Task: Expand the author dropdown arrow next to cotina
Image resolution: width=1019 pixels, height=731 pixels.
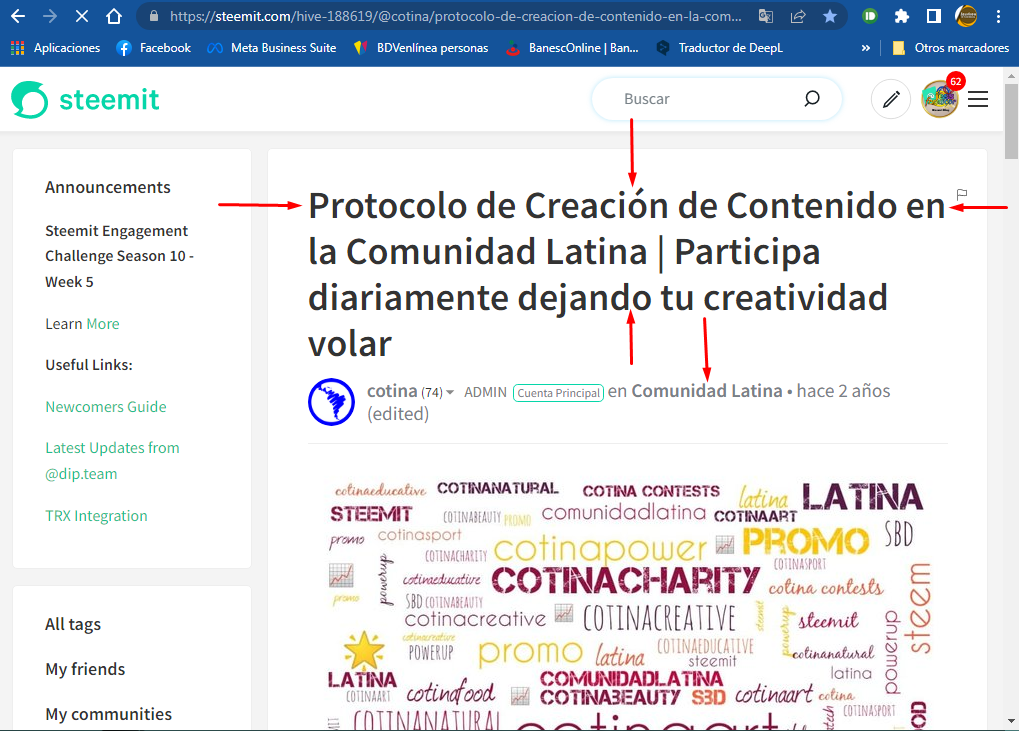Action: [450, 392]
